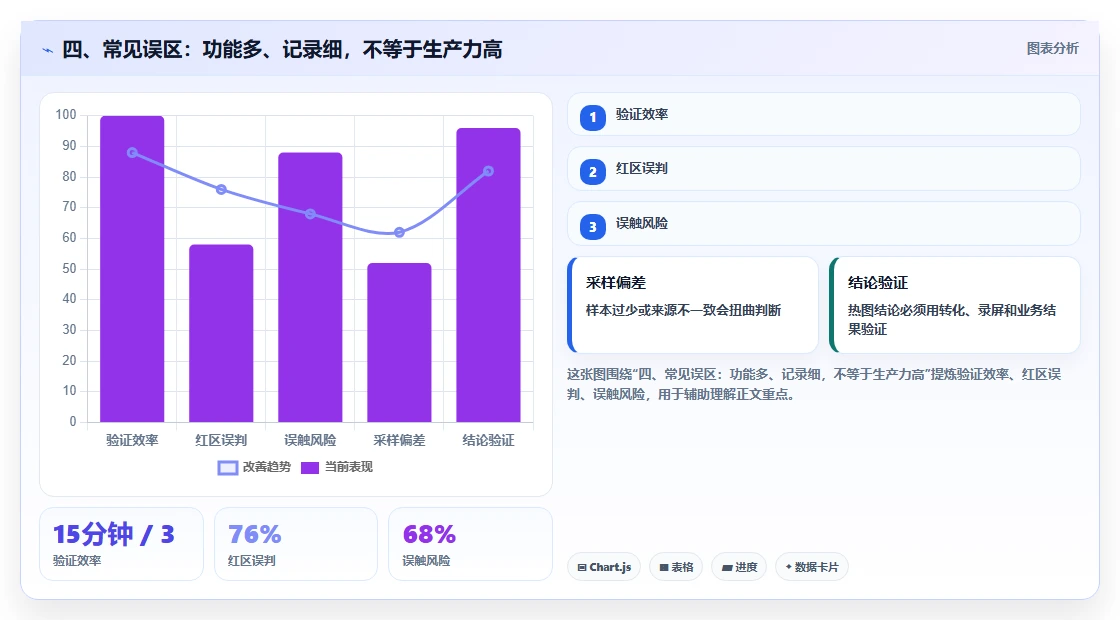
Task: Click the trend line point above 误触风险
Action: (x=310, y=214)
